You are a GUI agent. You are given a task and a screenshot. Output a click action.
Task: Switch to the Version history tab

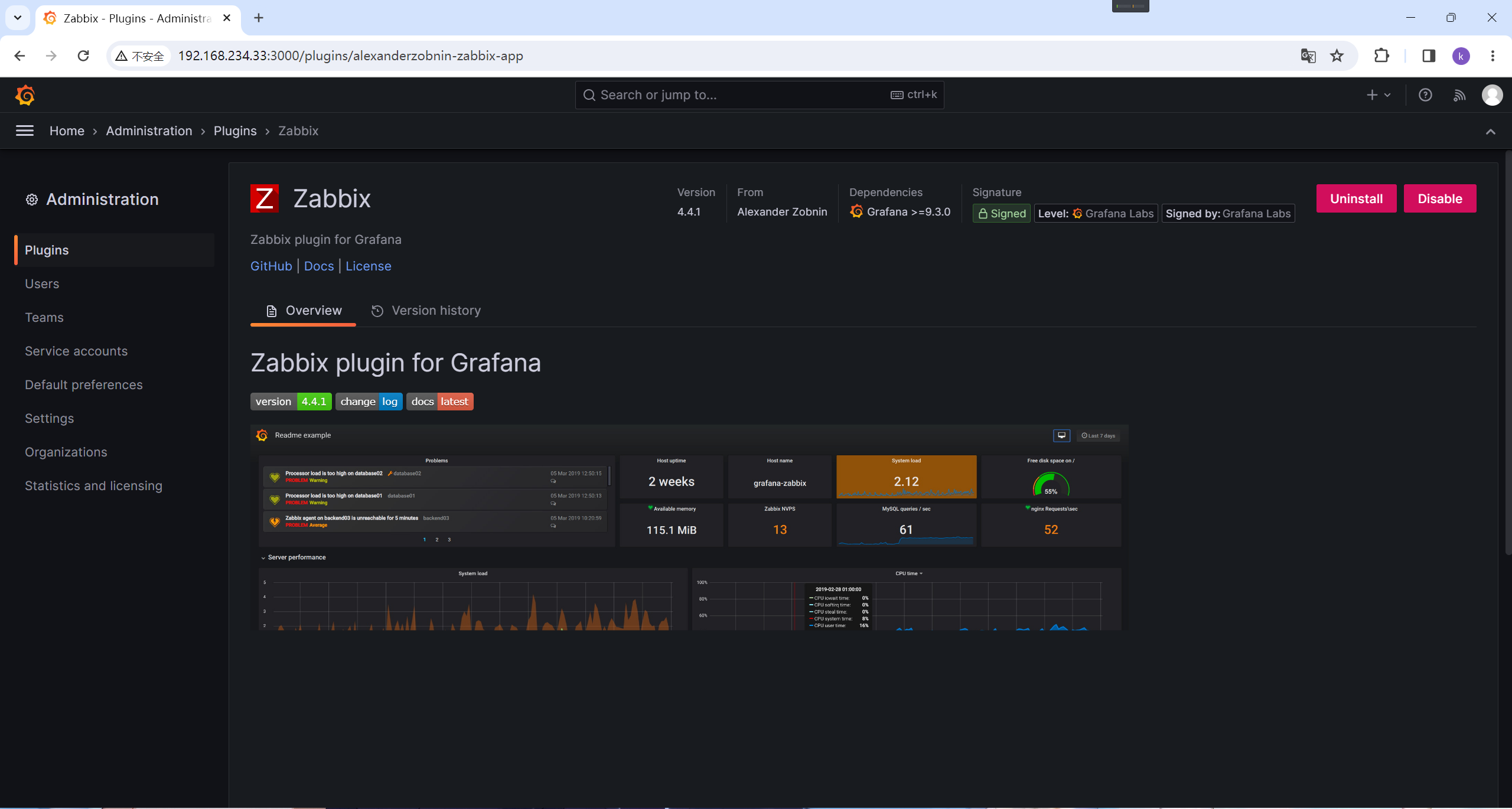[x=426, y=311]
